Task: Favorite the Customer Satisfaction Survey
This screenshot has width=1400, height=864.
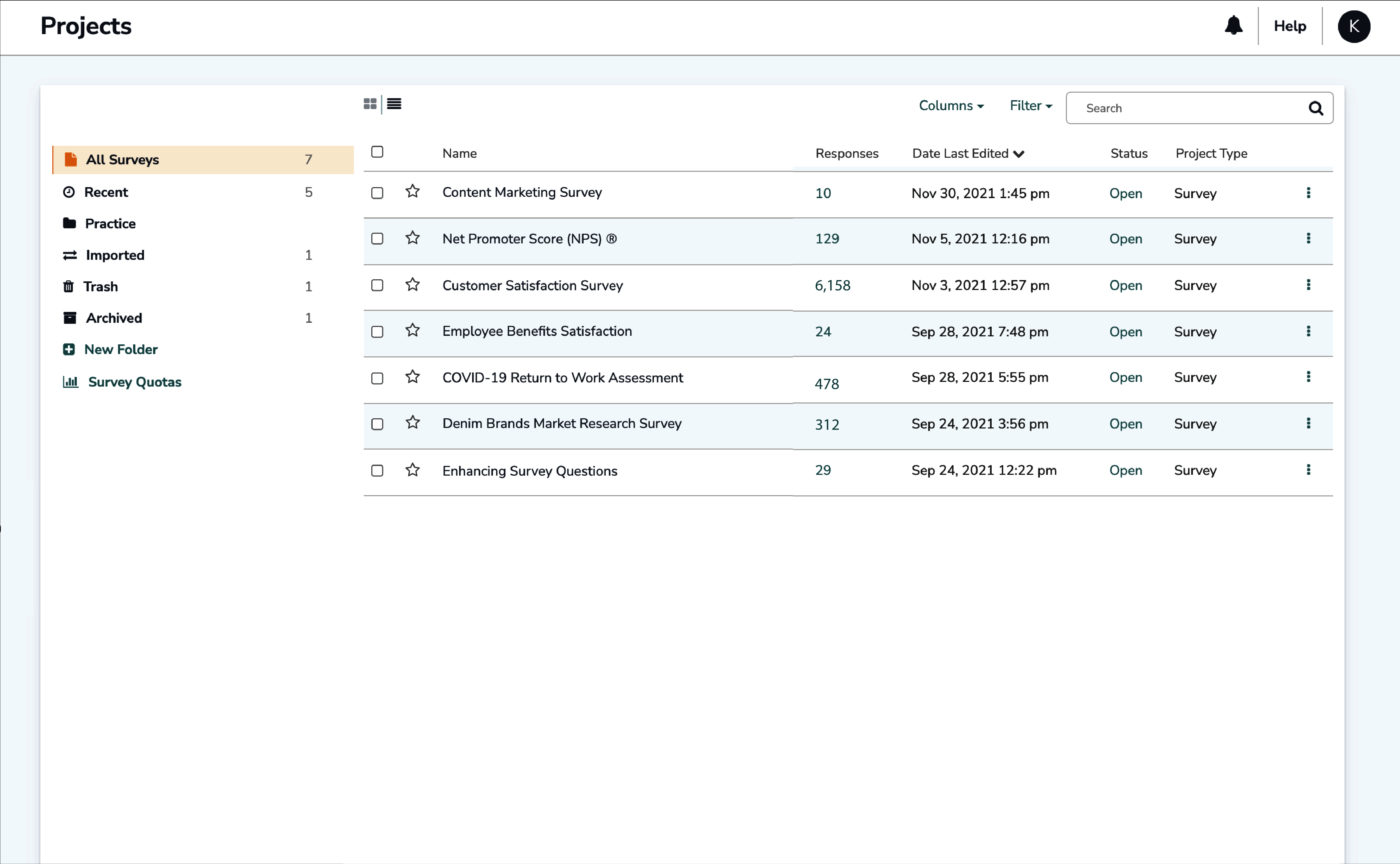Action: (412, 285)
